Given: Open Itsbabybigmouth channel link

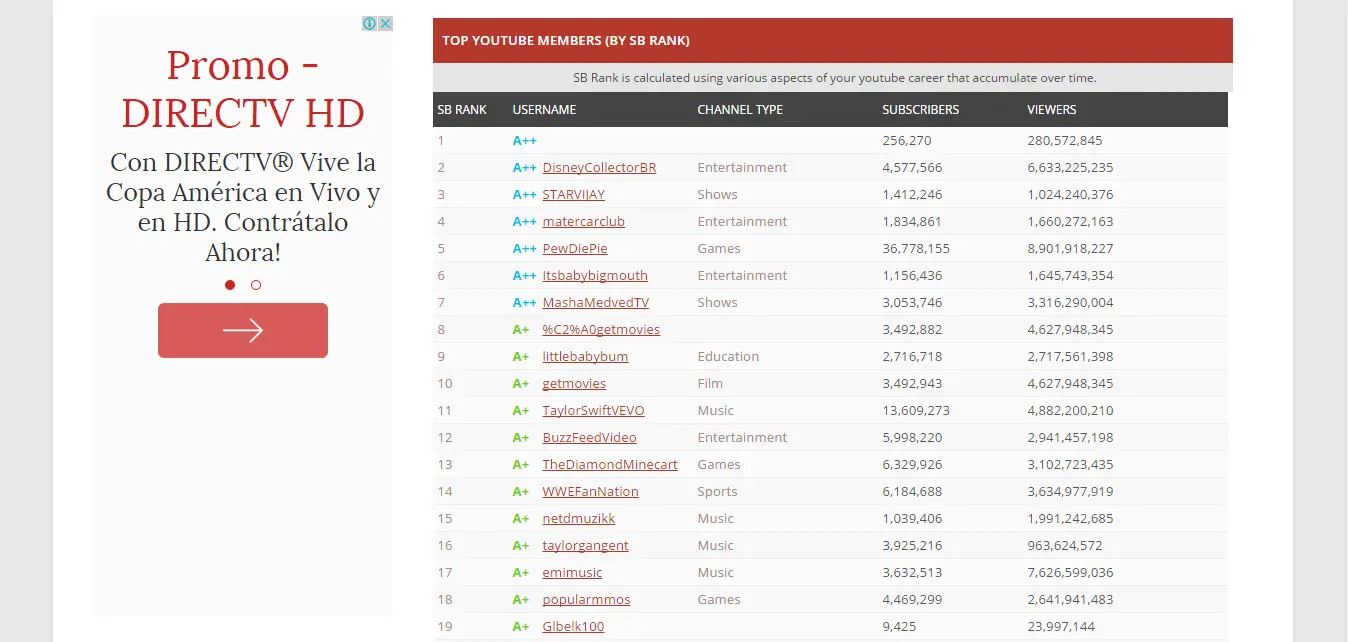Looking at the screenshot, I should (x=595, y=275).
